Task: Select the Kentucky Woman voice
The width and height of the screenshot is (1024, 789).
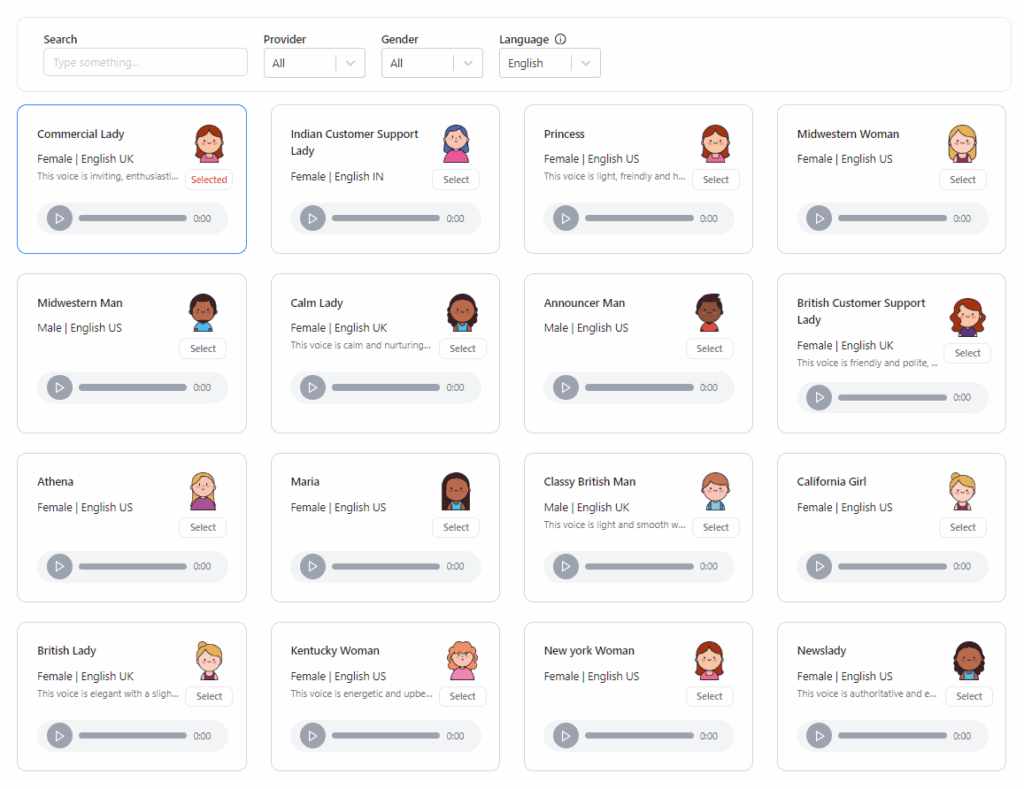Action: coord(462,696)
